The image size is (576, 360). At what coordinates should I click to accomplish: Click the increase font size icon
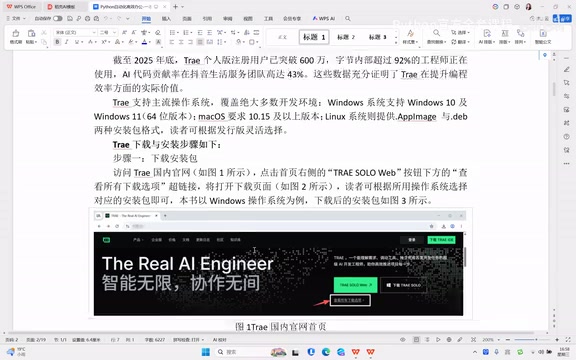(124, 33)
